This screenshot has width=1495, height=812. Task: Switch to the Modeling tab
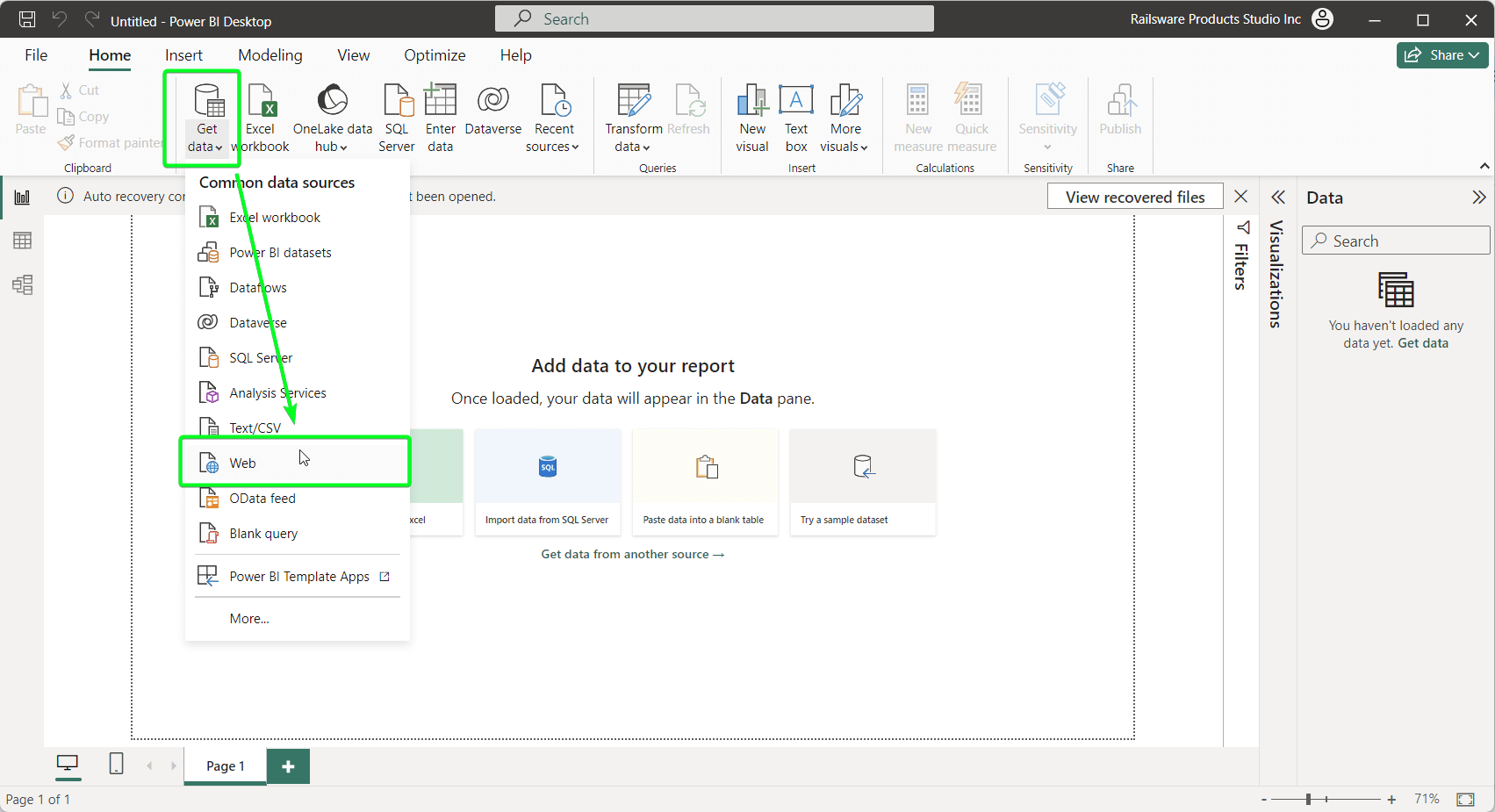(x=270, y=55)
